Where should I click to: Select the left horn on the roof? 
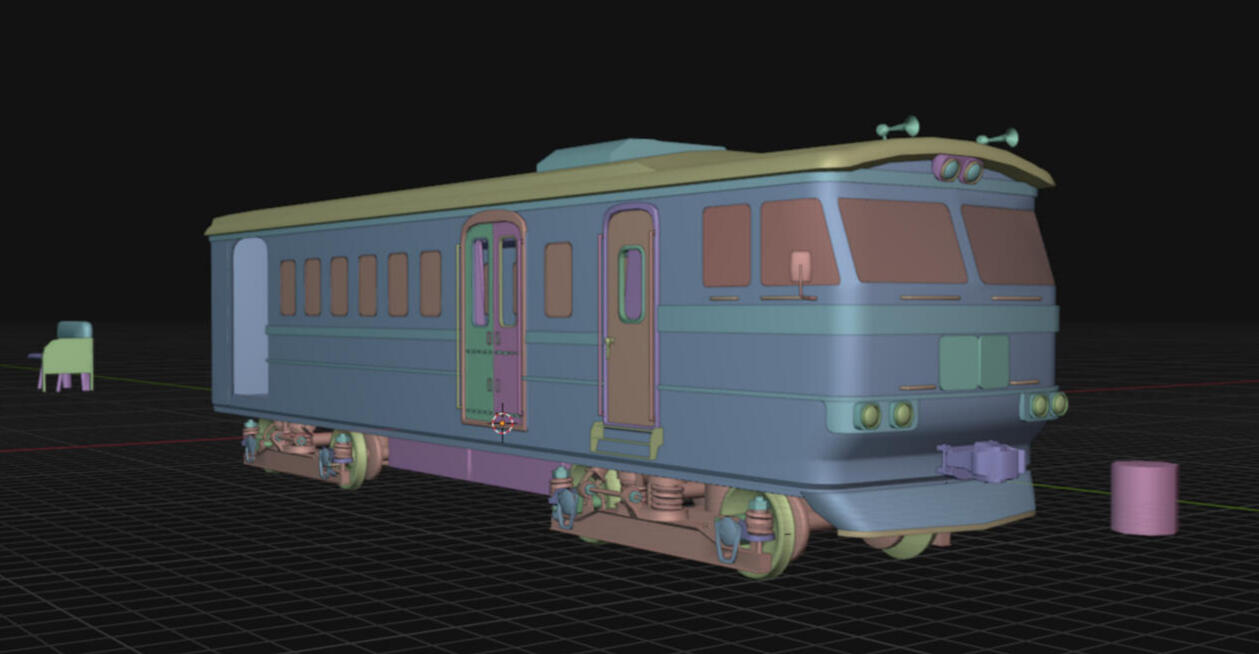(x=899, y=127)
